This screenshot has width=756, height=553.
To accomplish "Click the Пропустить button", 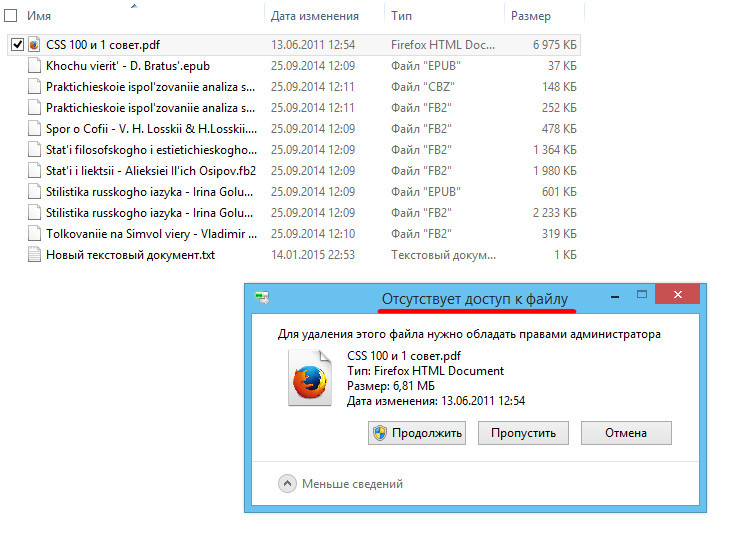I will point(523,433).
